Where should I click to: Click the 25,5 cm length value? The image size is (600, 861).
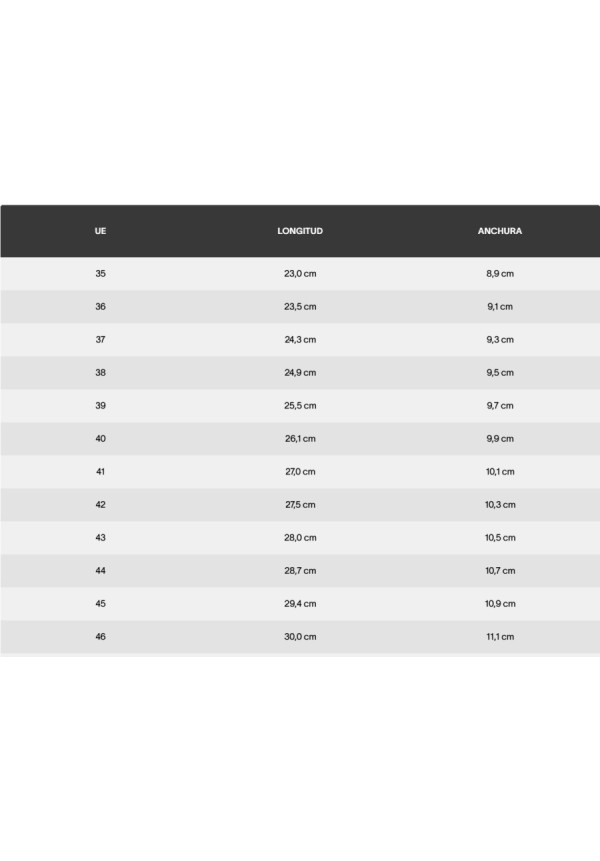pyautogui.click(x=300, y=405)
